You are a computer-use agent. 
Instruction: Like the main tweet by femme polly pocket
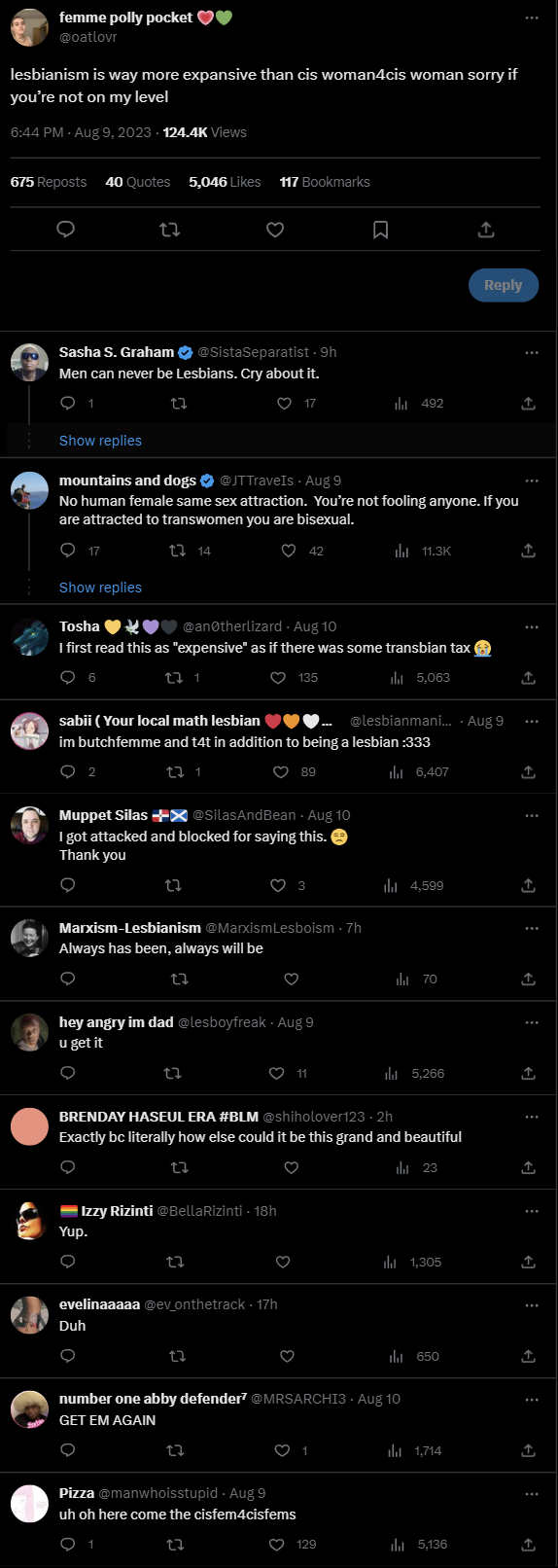(275, 230)
